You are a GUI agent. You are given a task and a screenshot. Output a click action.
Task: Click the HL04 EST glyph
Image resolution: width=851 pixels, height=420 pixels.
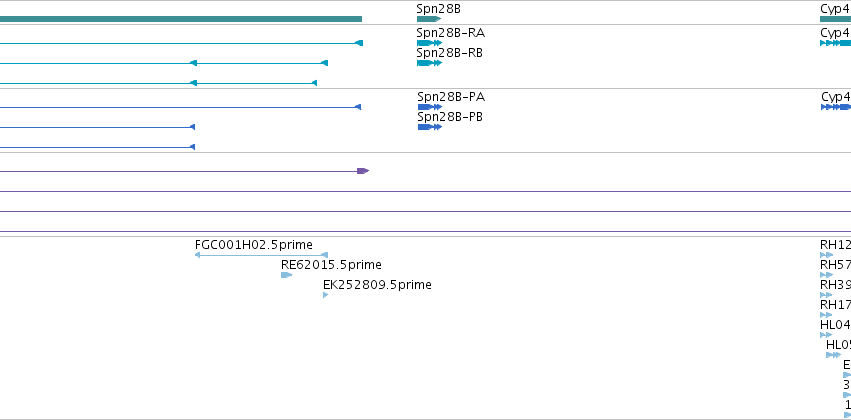[x=826, y=335]
